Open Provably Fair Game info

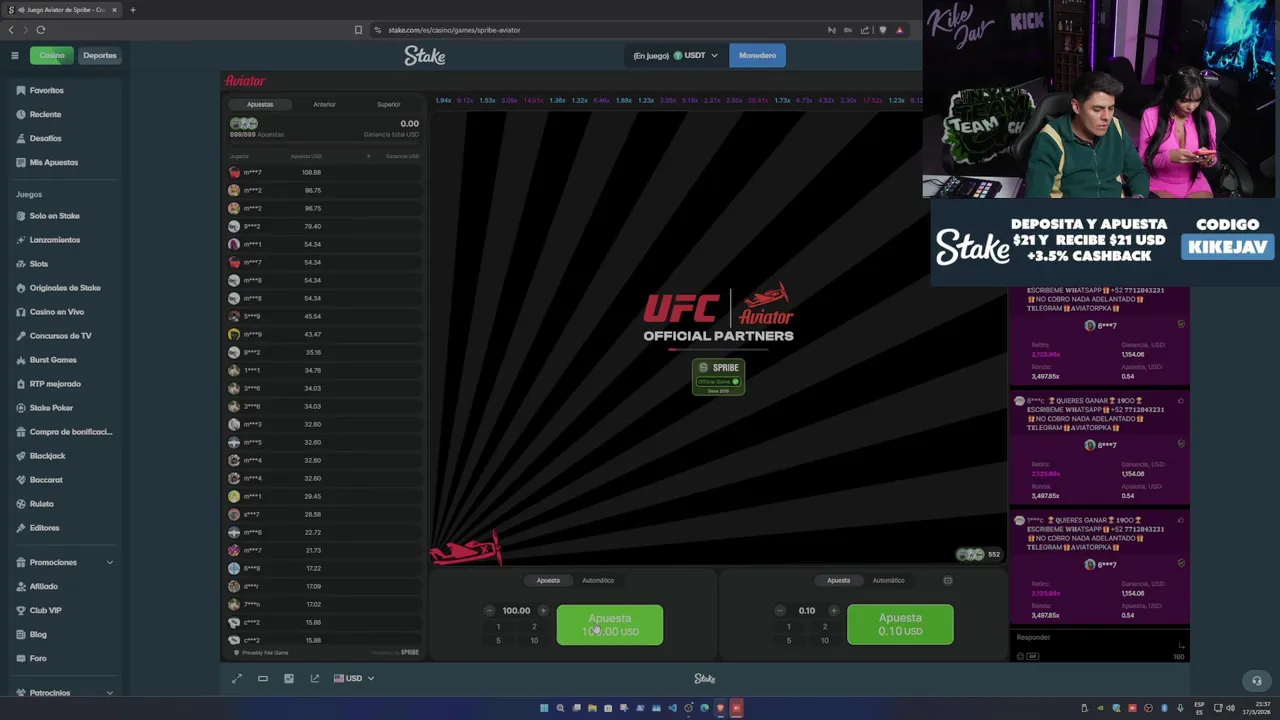[x=261, y=653]
